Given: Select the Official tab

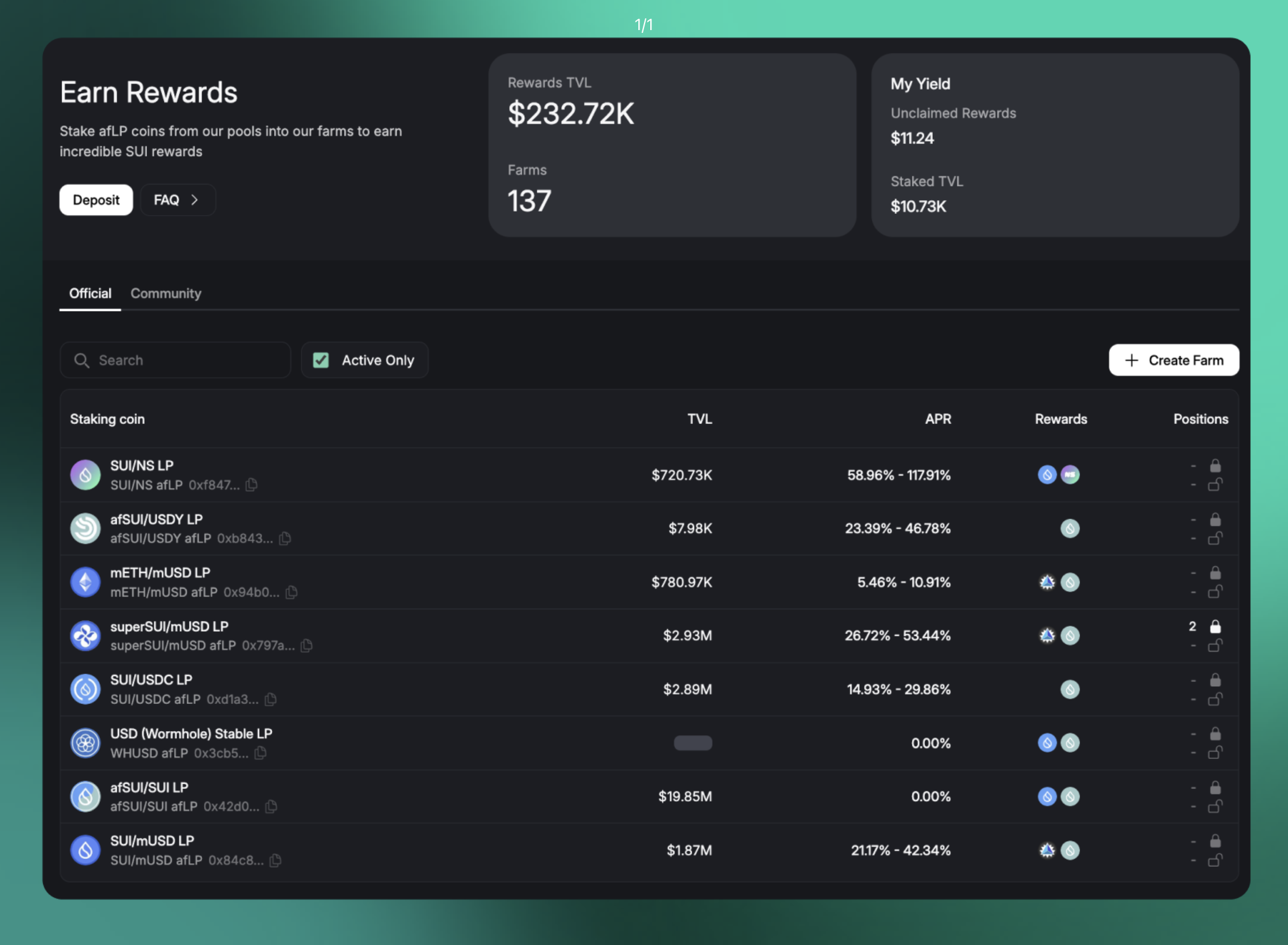Looking at the screenshot, I should (90, 293).
